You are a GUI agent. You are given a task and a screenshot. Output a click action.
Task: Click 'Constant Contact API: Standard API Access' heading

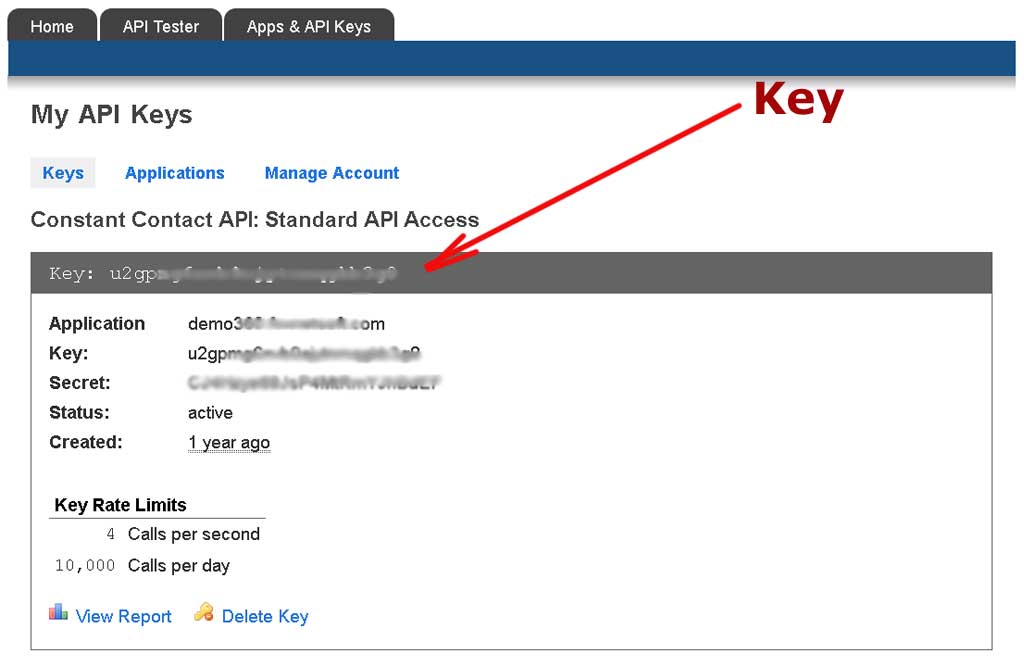[x=255, y=219]
